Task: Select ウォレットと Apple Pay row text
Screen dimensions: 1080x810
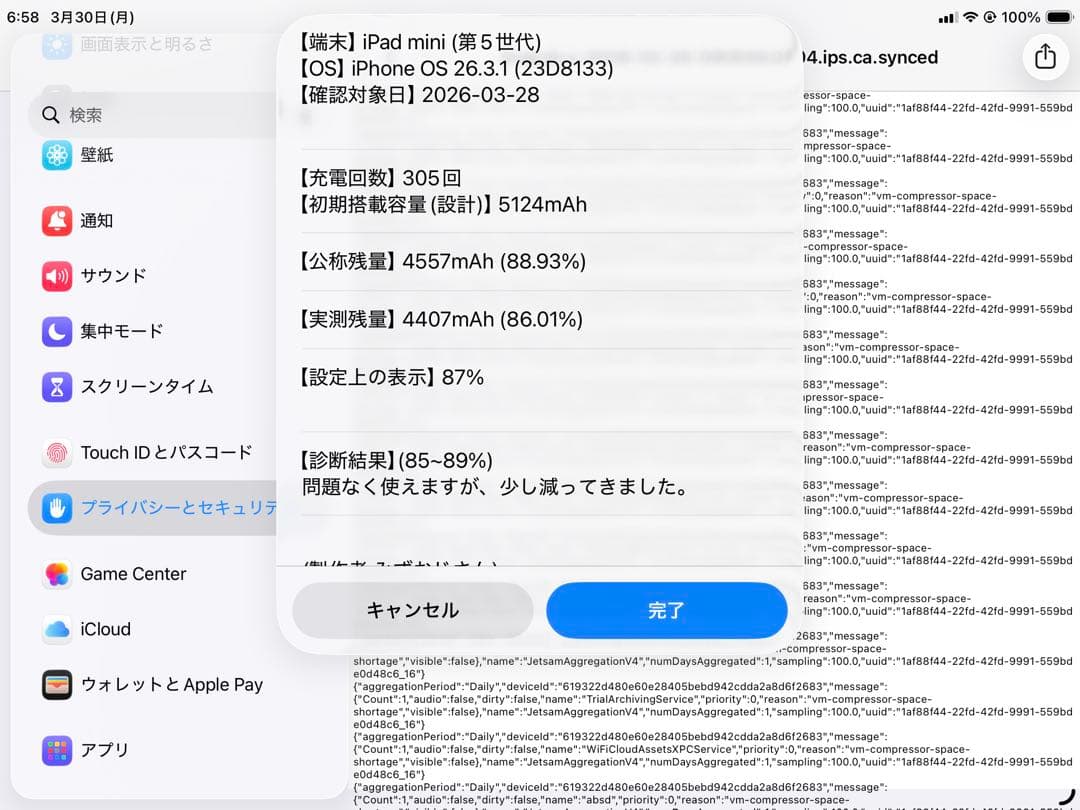Action: point(172,685)
